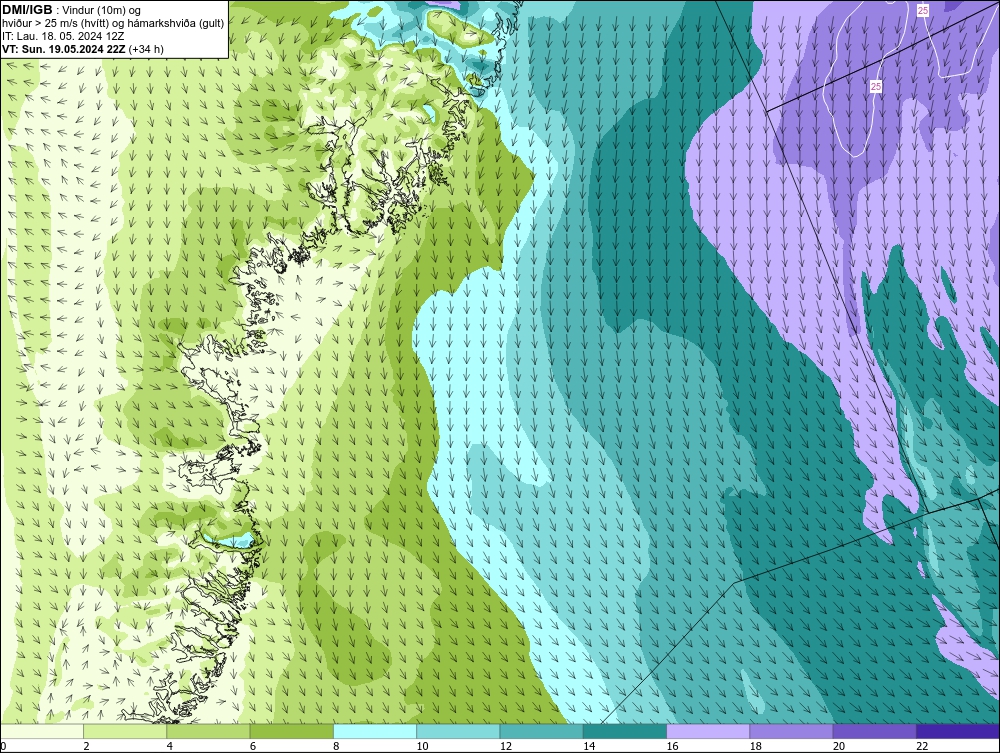Click the 2–4 m/s light green swatch
This screenshot has height=753, width=1000.
125,731
